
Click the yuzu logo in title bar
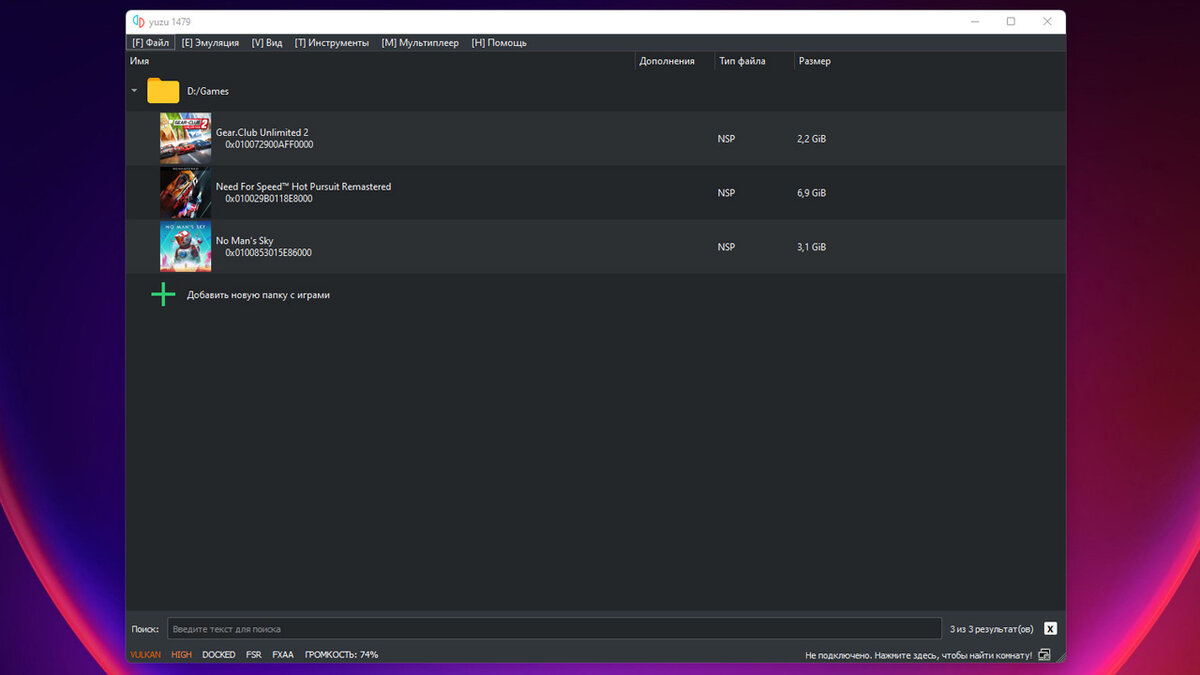(139, 21)
